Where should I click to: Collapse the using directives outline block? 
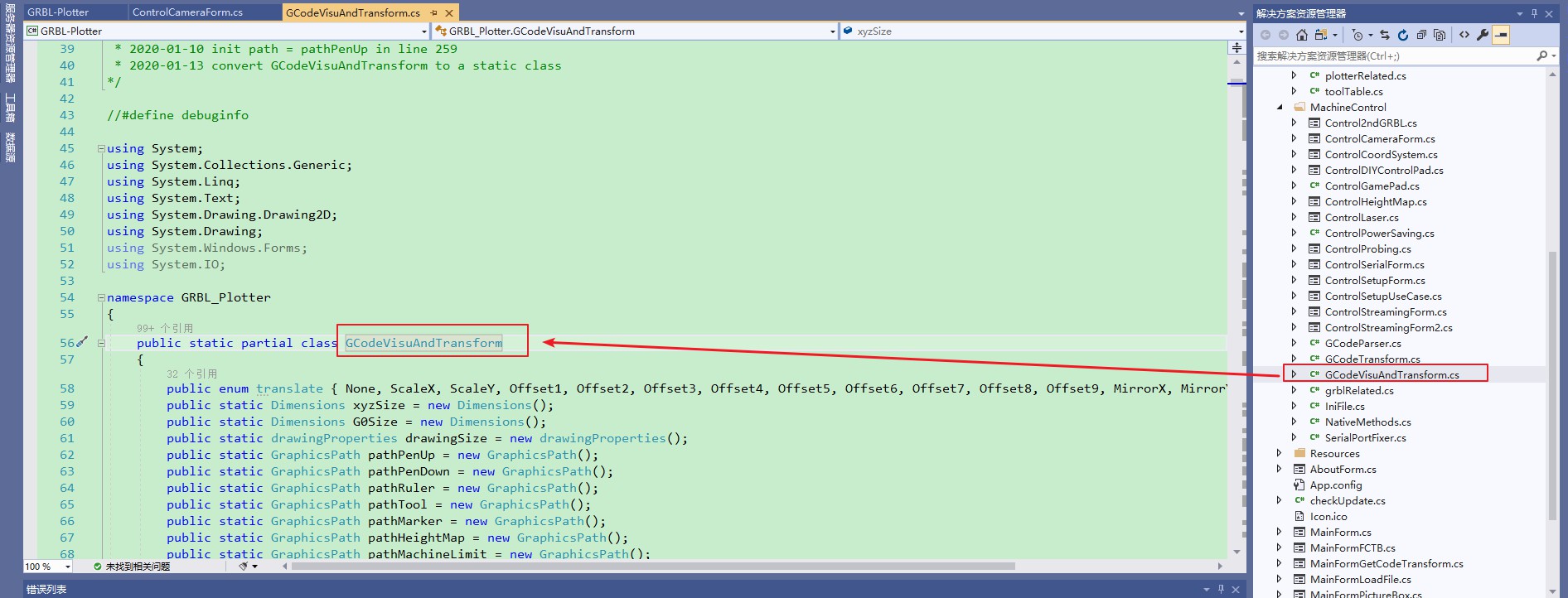pos(101,149)
